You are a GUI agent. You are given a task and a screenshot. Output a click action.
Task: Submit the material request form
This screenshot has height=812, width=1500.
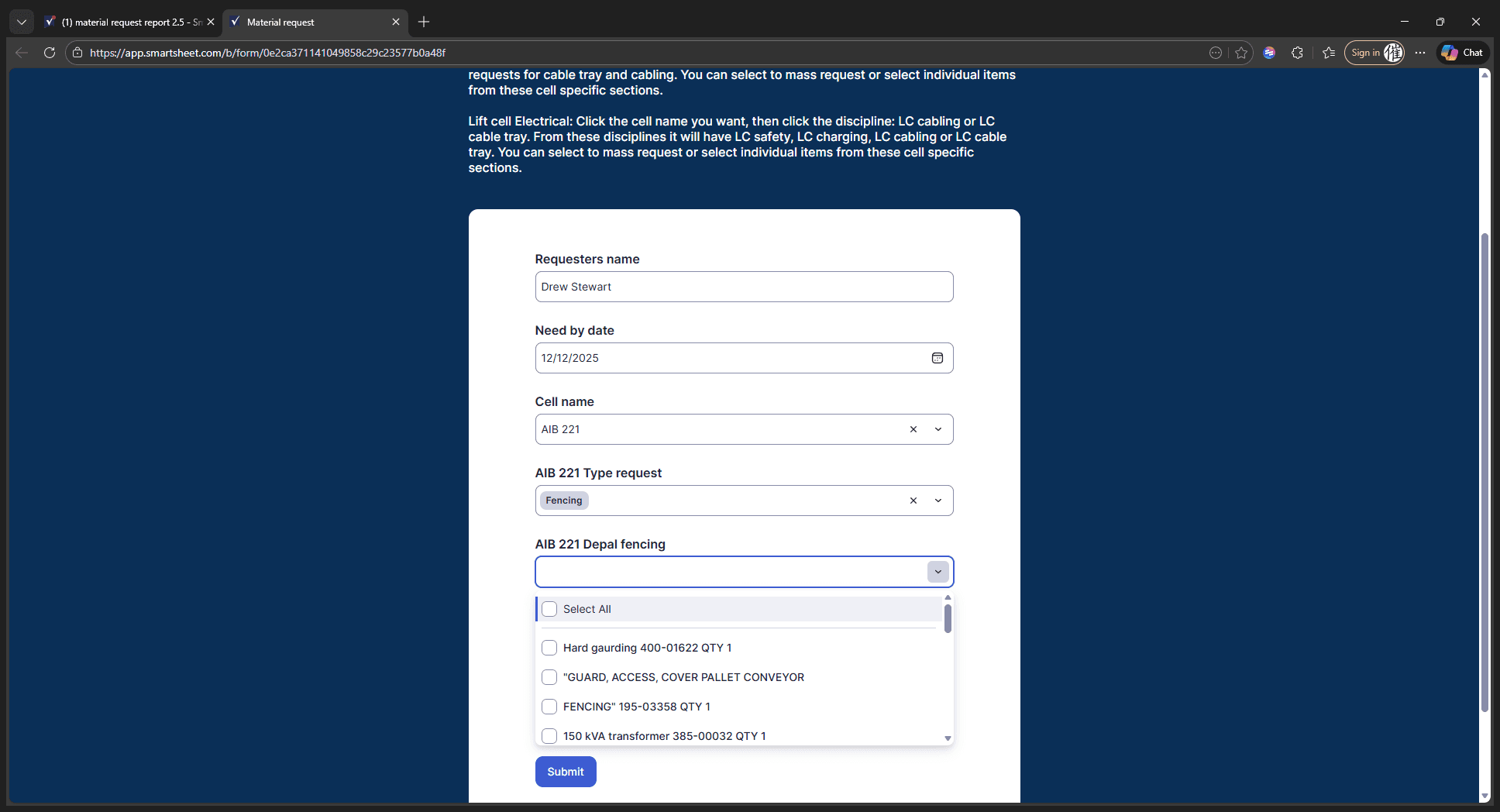[566, 772]
